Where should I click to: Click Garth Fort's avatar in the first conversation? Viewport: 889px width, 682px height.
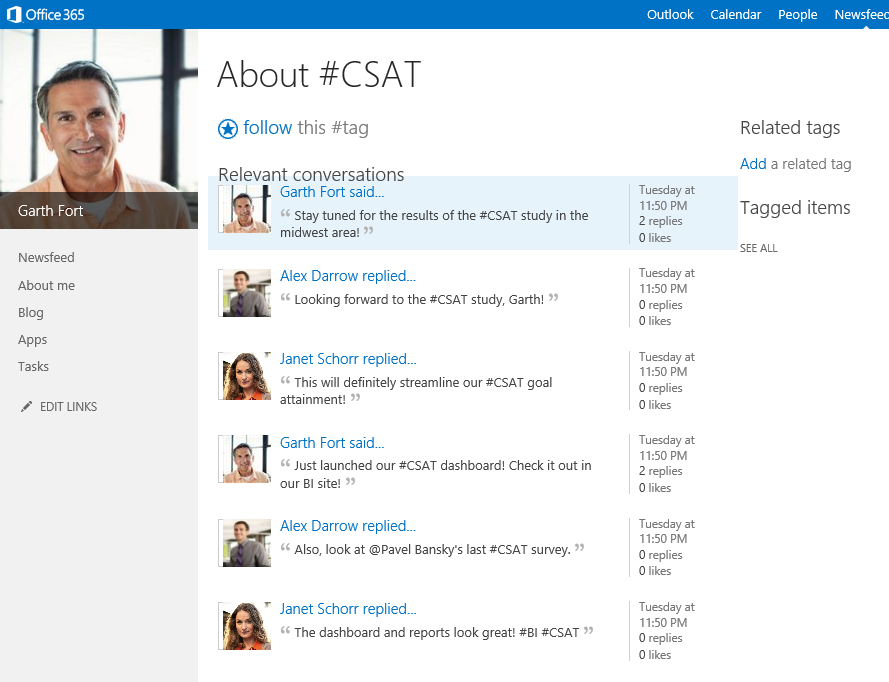pyautogui.click(x=246, y=209)
